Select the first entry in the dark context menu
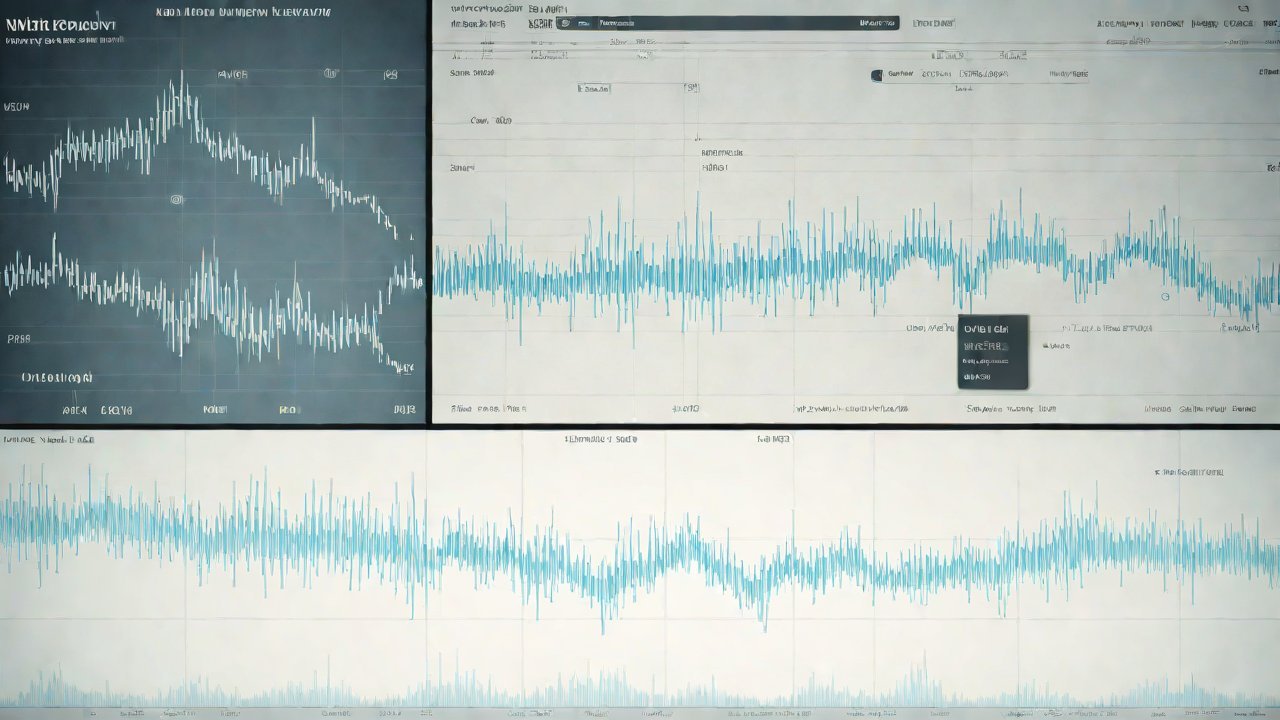The height and width of the screenshot is (720, 1280). coord(992,330)
